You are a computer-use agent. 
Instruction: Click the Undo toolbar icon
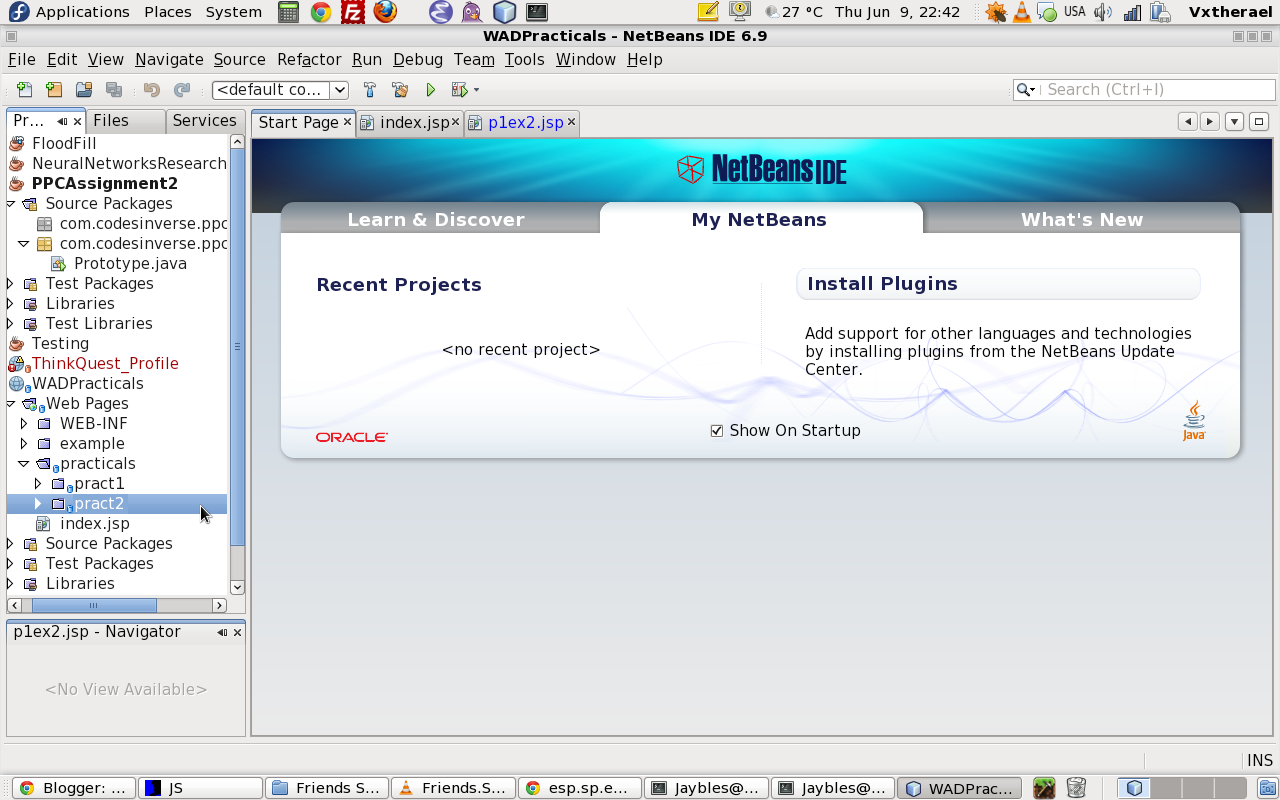[x=152, y=90]
